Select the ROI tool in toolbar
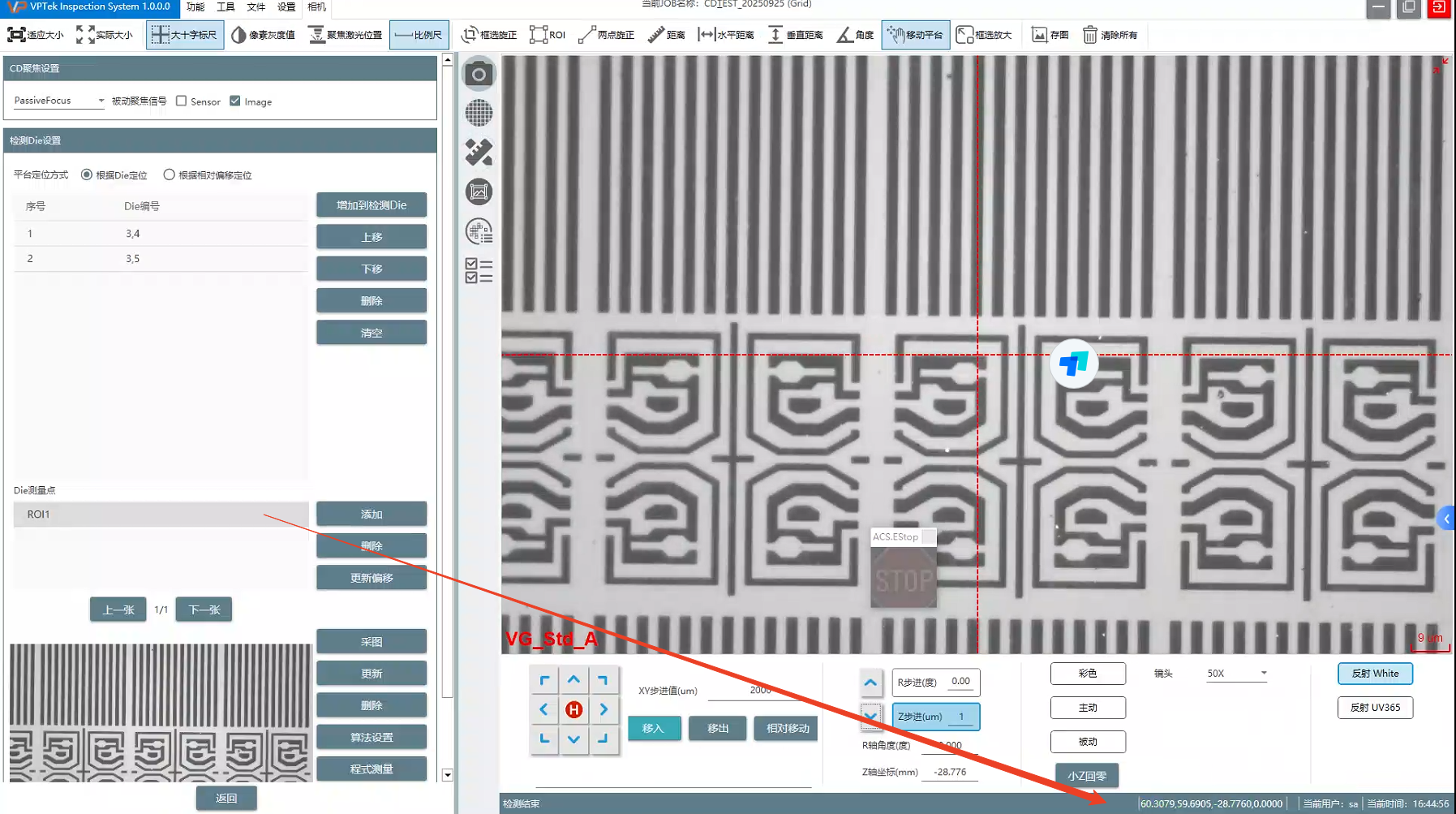Image resolution: width=1456 pixels, height=814 pixels. coord(548,35)
